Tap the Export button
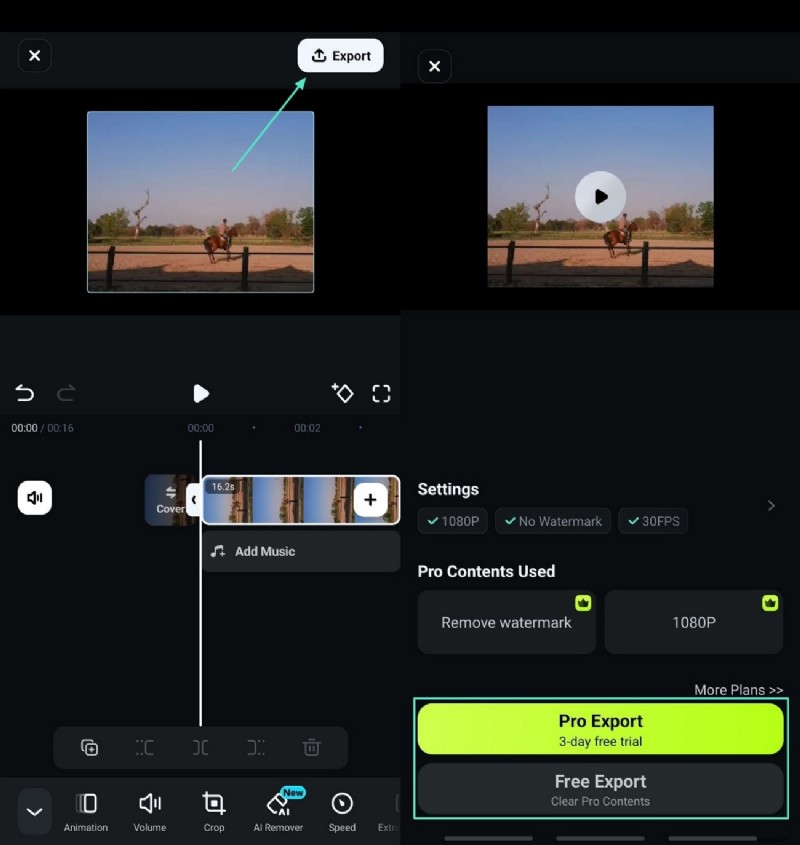 pos(340,56)
